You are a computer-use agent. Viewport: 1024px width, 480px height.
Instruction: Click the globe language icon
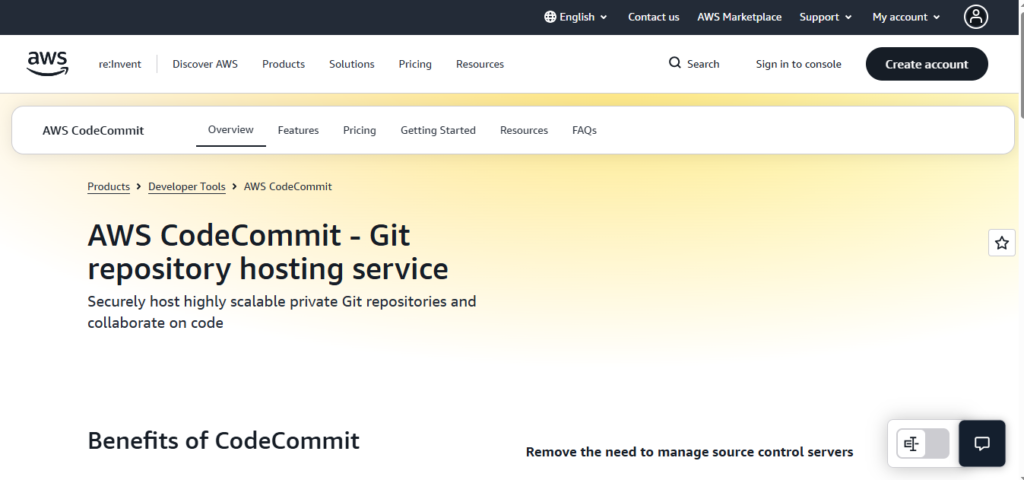point(550,17)
